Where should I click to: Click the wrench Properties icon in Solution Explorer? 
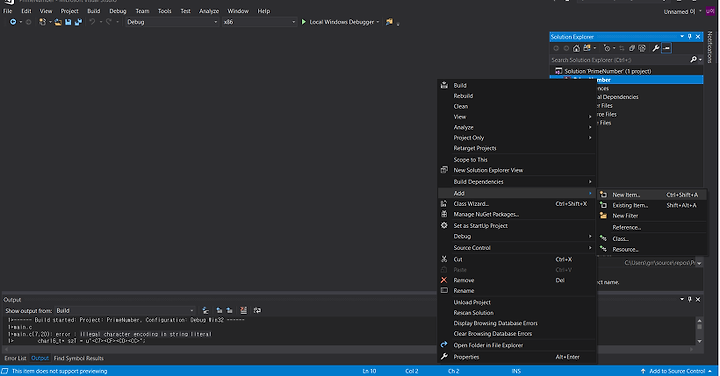(656, 48)
